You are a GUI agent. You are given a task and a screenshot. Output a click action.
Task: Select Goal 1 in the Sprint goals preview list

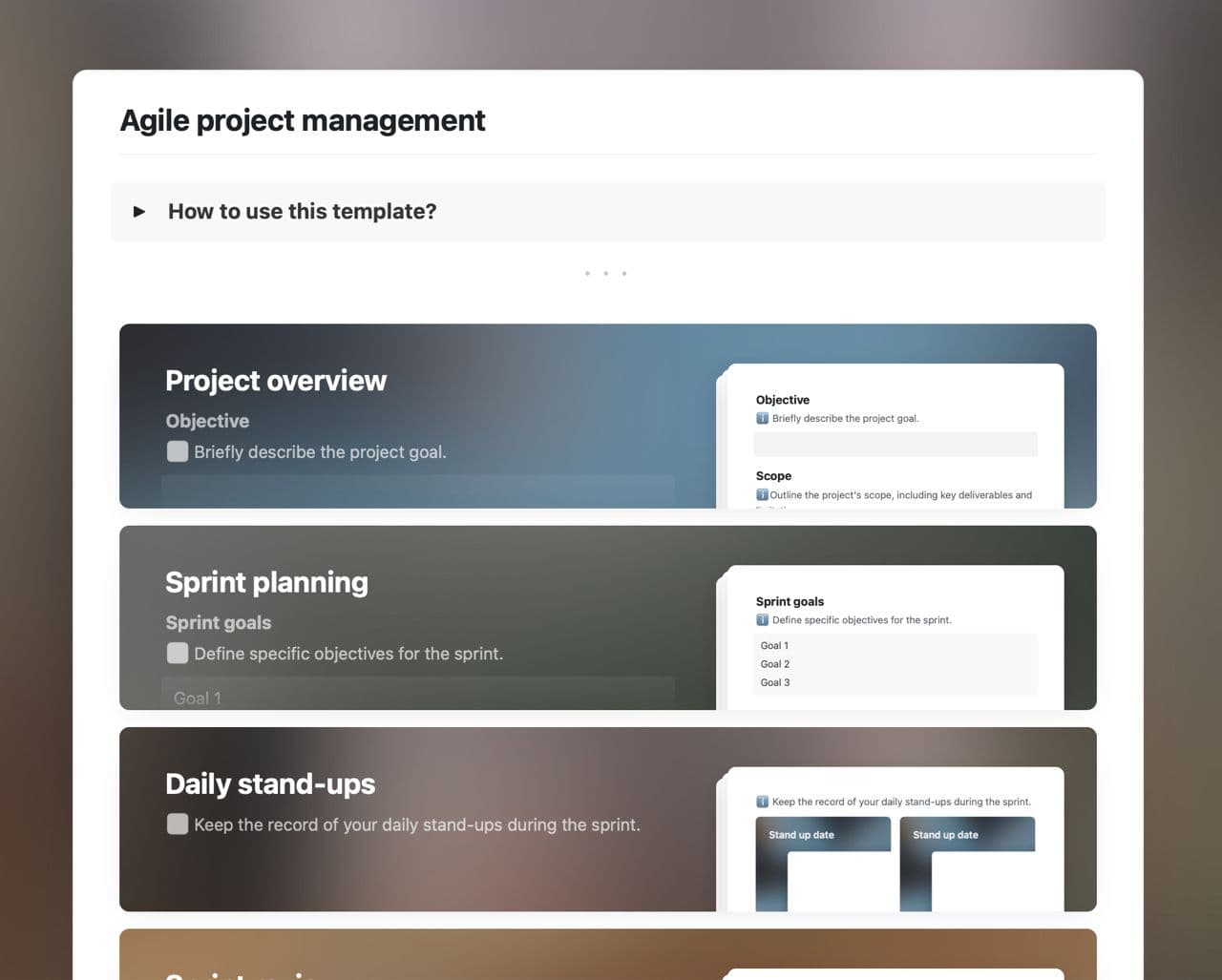774,646
